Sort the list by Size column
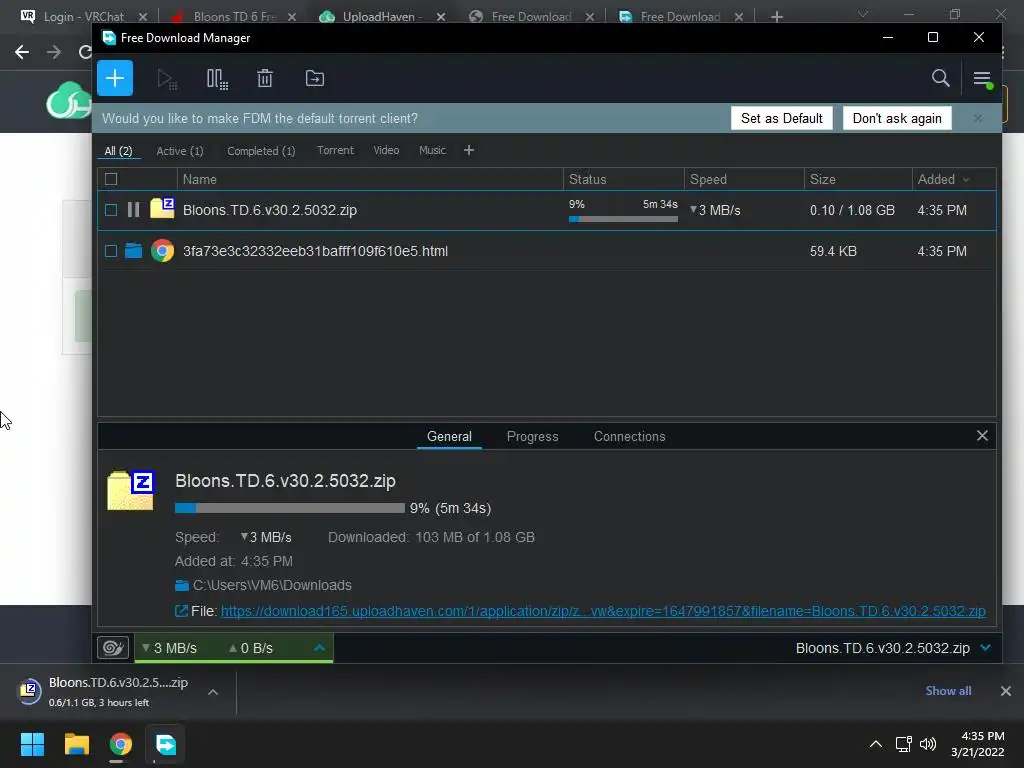Screen dimensions: 1024x768 click(858, 179)
